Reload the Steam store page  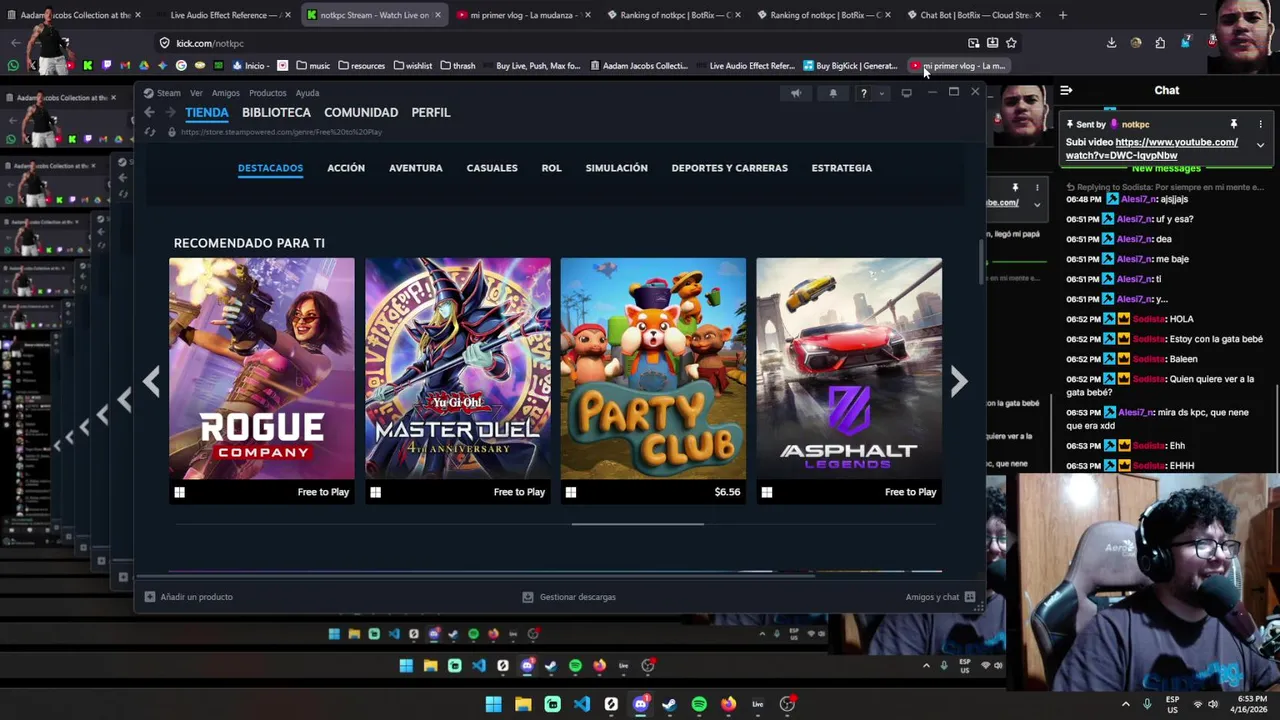click(x=150, y=132)
